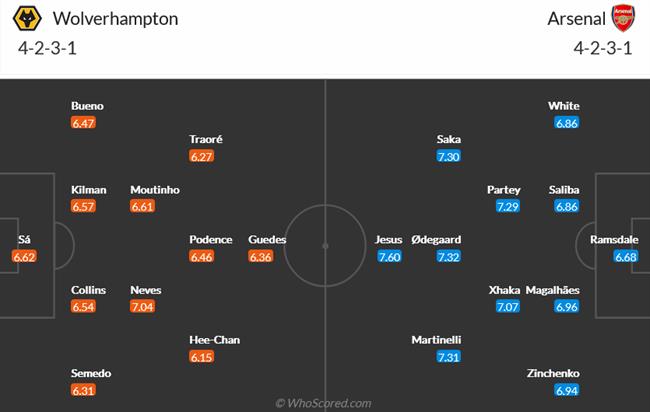
Task: Select Jesus's 7.60 rating badge
Action: tap(390, 257)
